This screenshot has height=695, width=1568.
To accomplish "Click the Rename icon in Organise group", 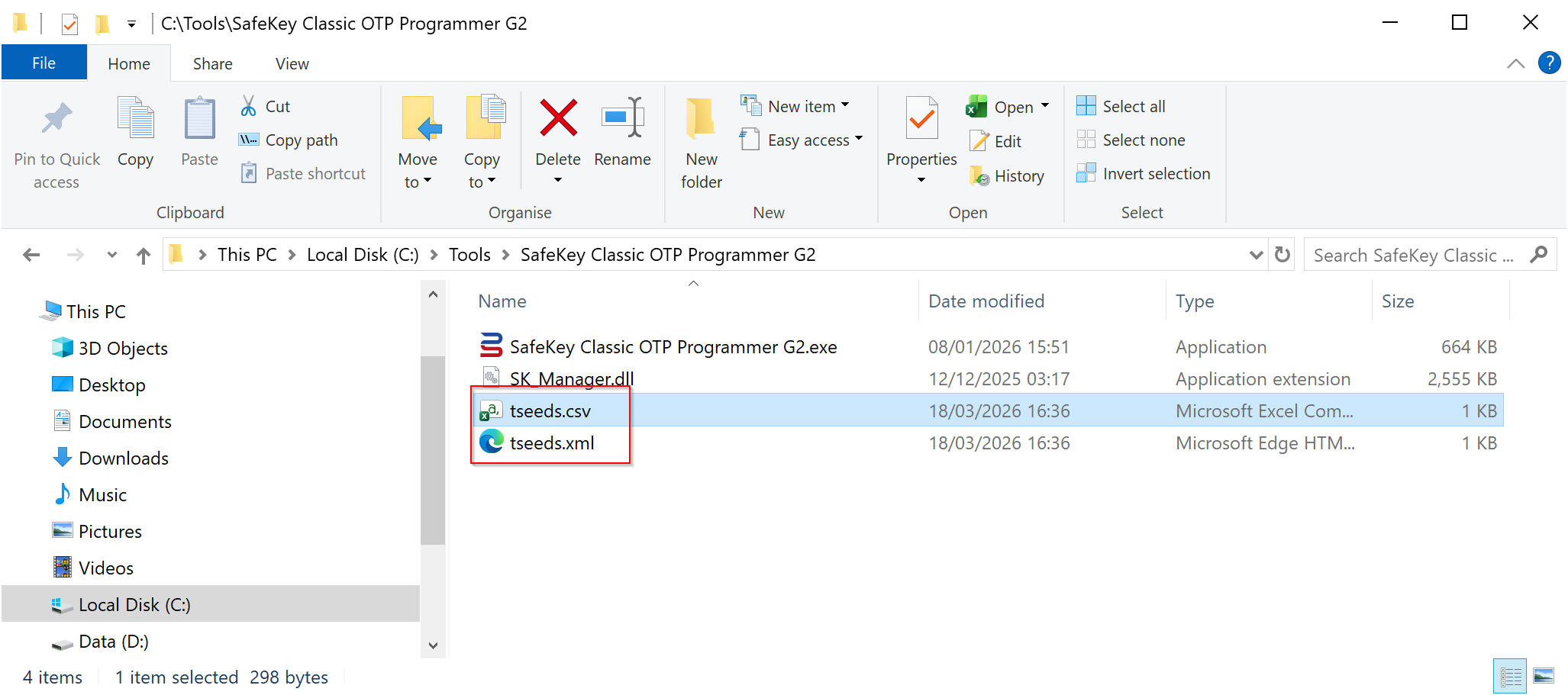I will pyautogui.click(x=622, y=119).
